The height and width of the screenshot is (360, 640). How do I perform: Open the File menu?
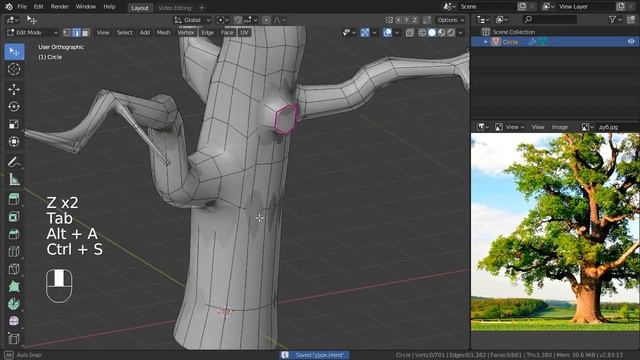click(22, 7)
